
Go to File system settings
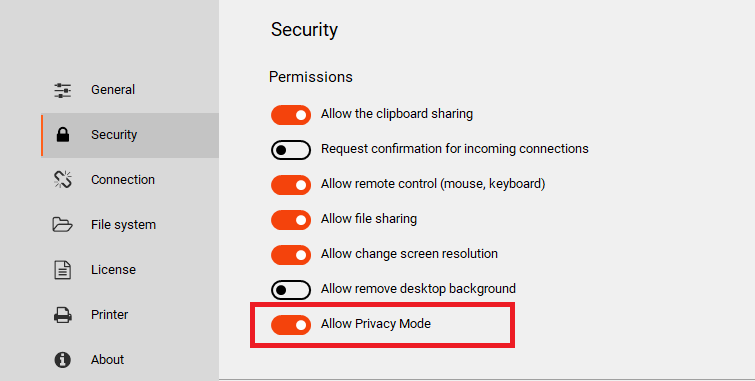point(123,225)
